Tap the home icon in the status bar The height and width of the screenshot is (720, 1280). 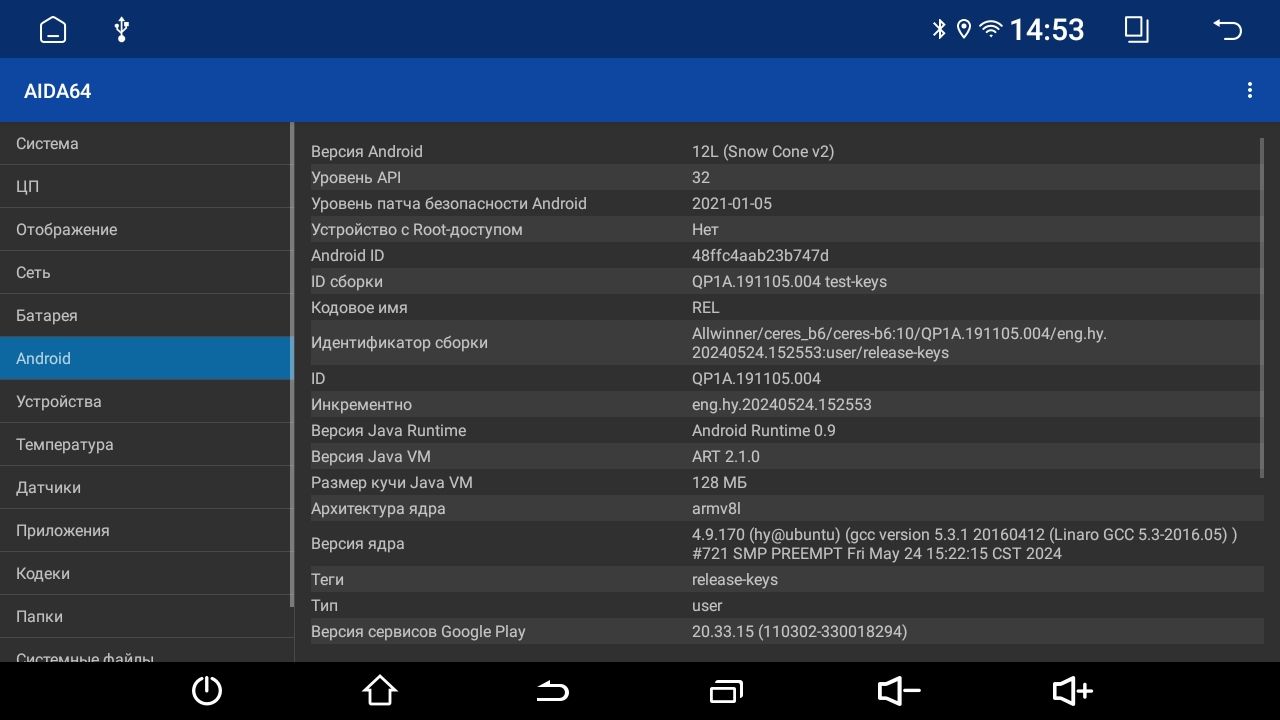click(x=51, y=29)
